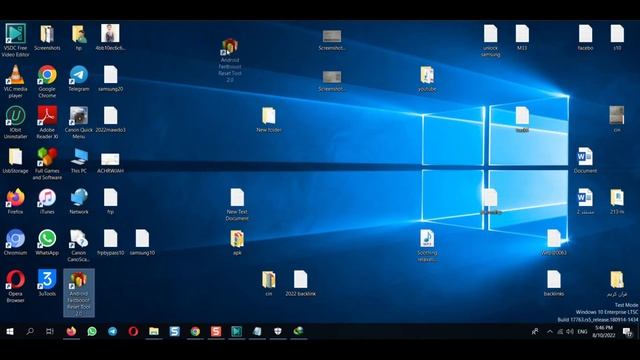Select the frpbypass10 file
640x360 pixels.
click(x=110, y=242)
